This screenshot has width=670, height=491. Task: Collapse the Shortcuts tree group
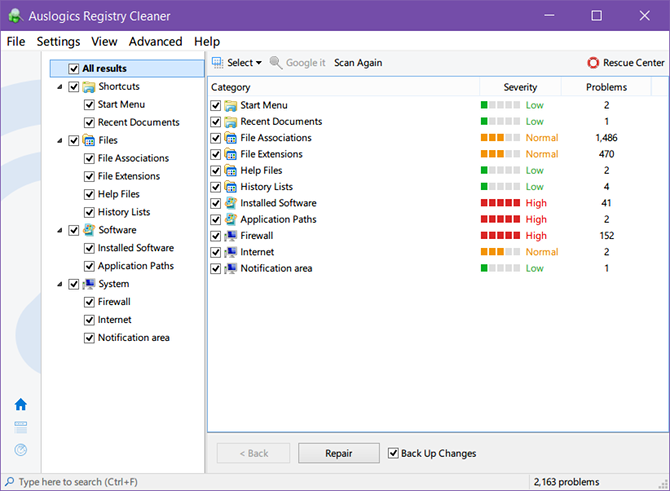pyautogui.click(x=60, y=87)
